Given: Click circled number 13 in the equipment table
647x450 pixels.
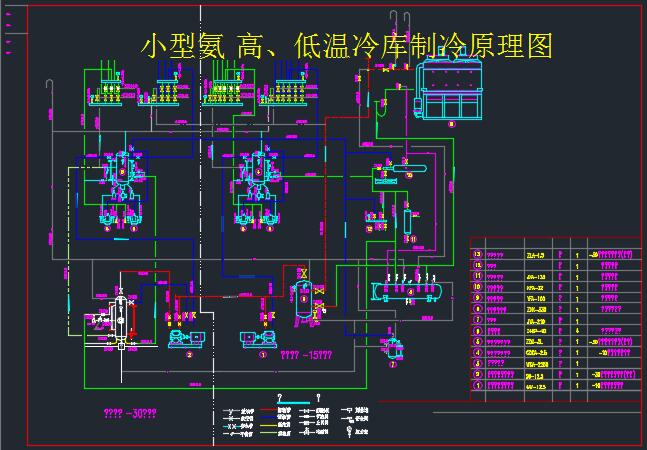Looking at the screenshot, I should pos(478,254).
